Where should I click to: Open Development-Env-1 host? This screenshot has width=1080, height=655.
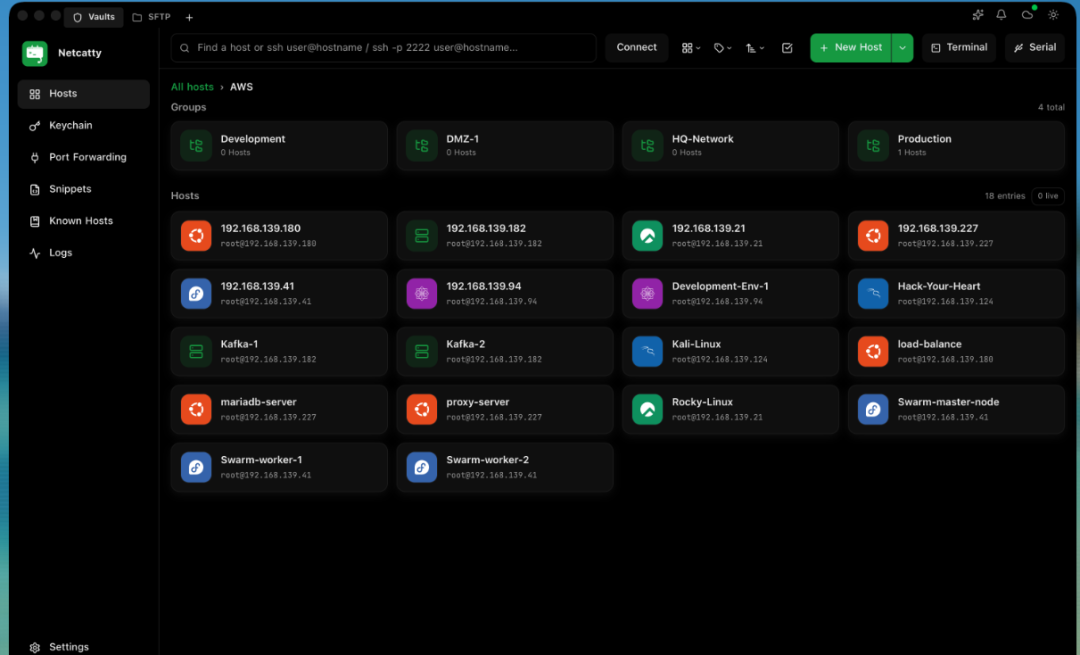tap(731, 293)
